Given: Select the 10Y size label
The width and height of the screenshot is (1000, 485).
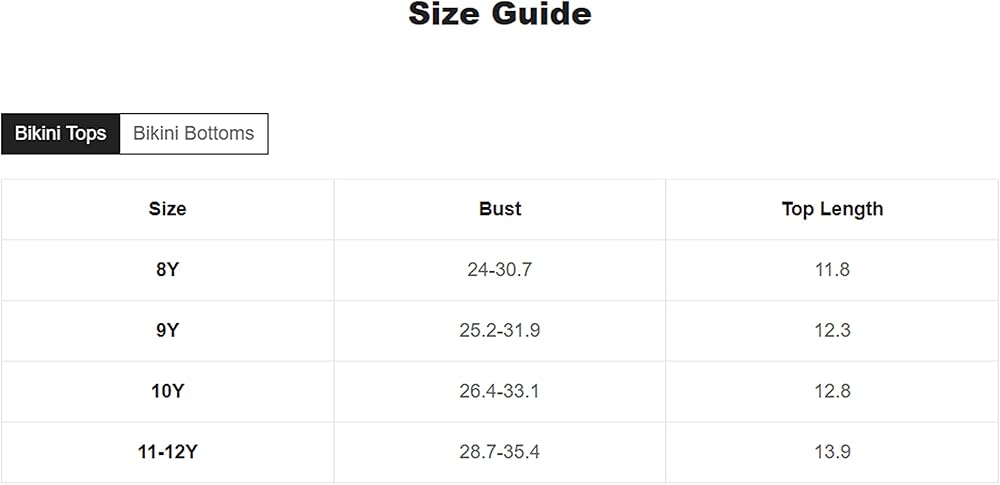Looking at the screenshot, I should pos(167,391).
